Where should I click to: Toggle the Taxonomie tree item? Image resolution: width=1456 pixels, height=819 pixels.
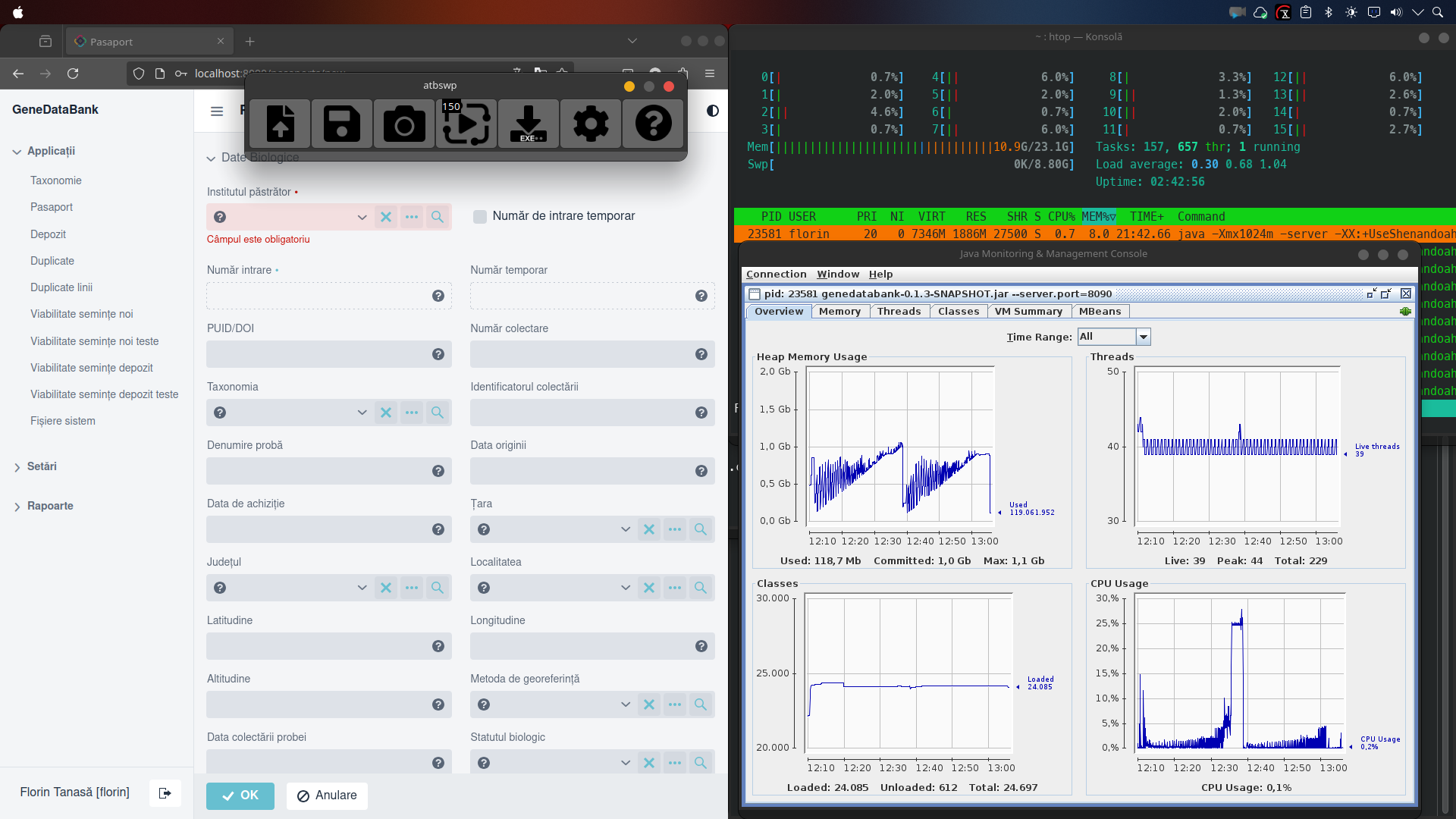[56, 180]
